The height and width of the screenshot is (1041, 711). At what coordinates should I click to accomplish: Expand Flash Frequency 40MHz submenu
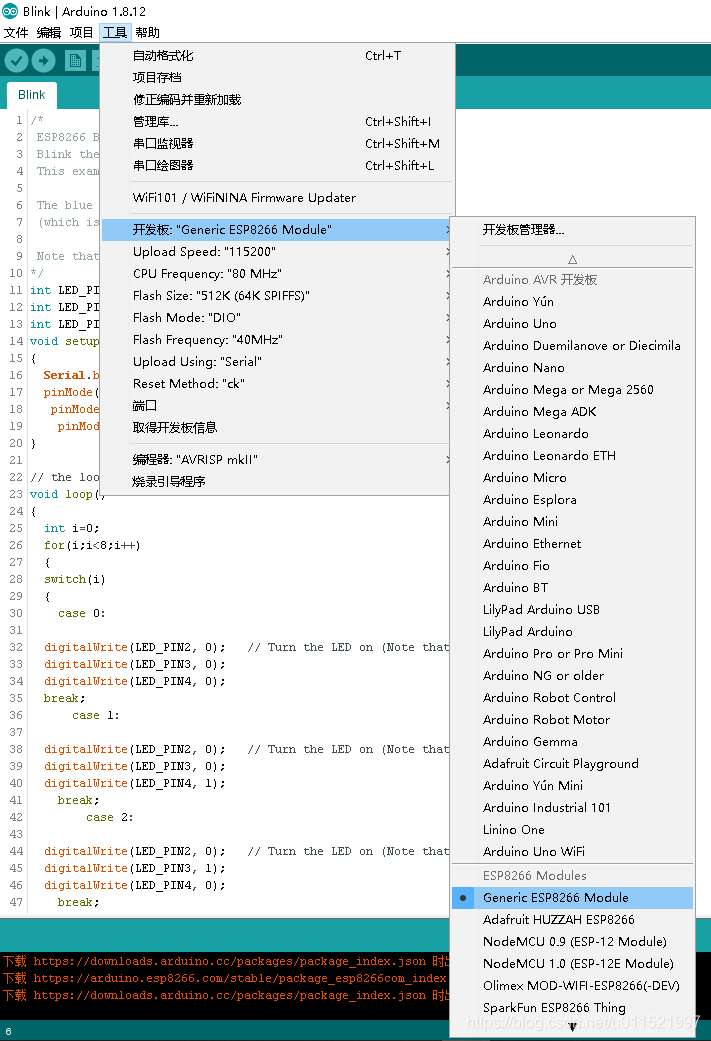pyautogui.click(x=277, y=339)
